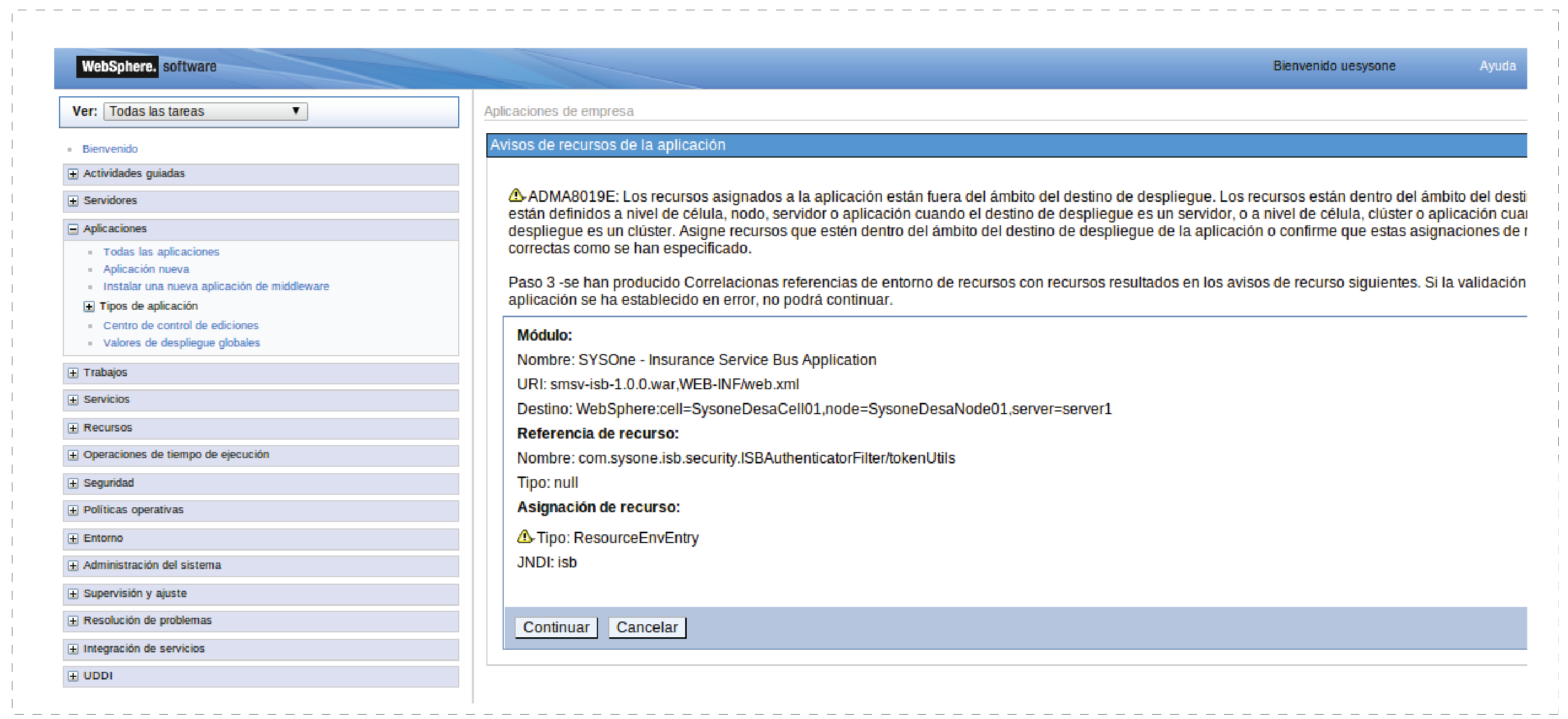1568x719 pixels.
Task: Open Instalar una nueva aplicación de middleware
Action: [216, 286]
